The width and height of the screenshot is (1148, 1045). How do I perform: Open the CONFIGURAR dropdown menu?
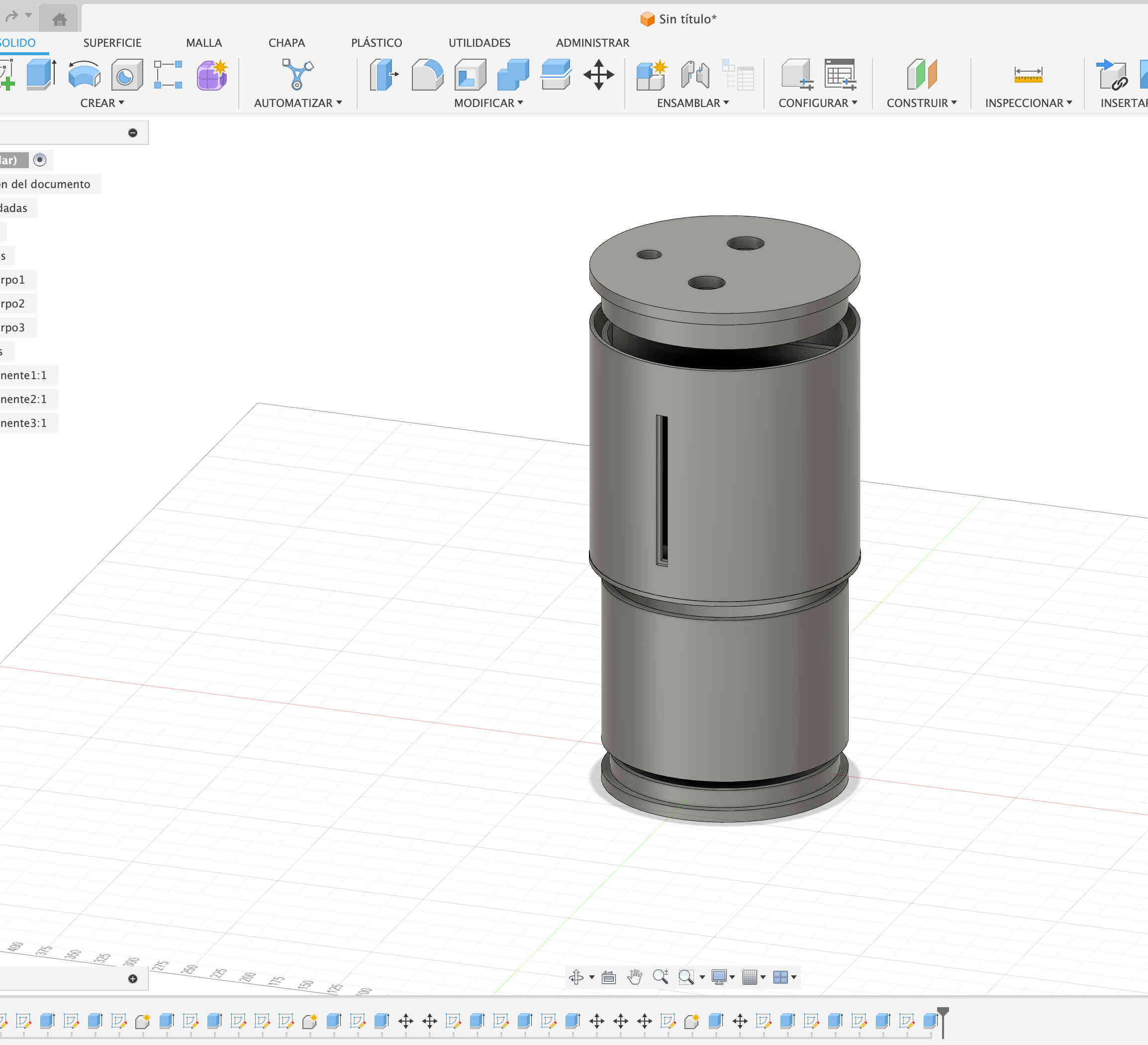818,103
